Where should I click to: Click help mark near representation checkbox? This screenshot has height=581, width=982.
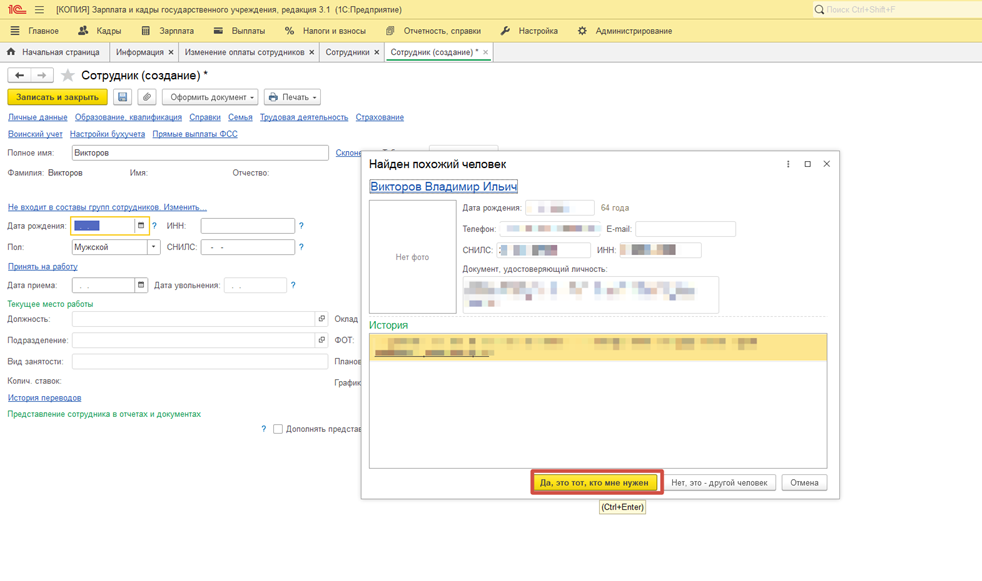264,429
